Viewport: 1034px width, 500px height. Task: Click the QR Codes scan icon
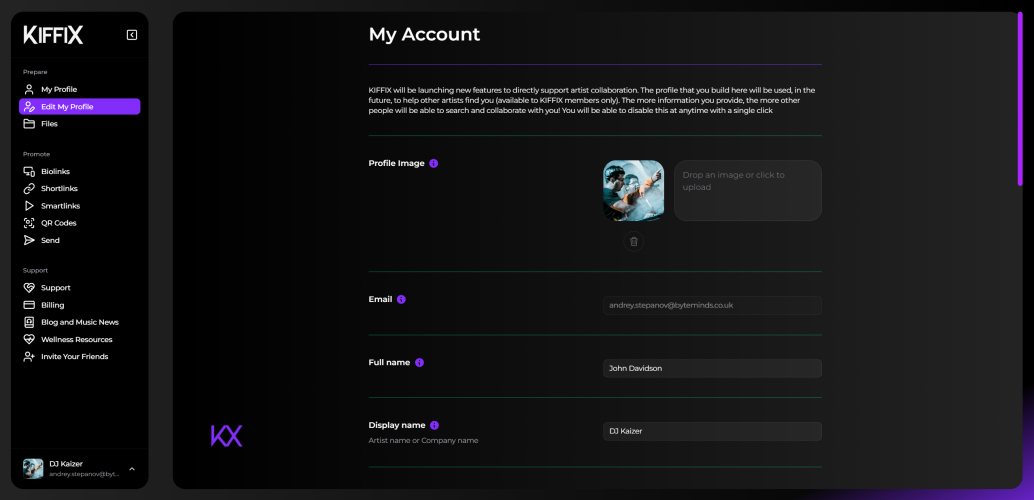click(29, 223)
